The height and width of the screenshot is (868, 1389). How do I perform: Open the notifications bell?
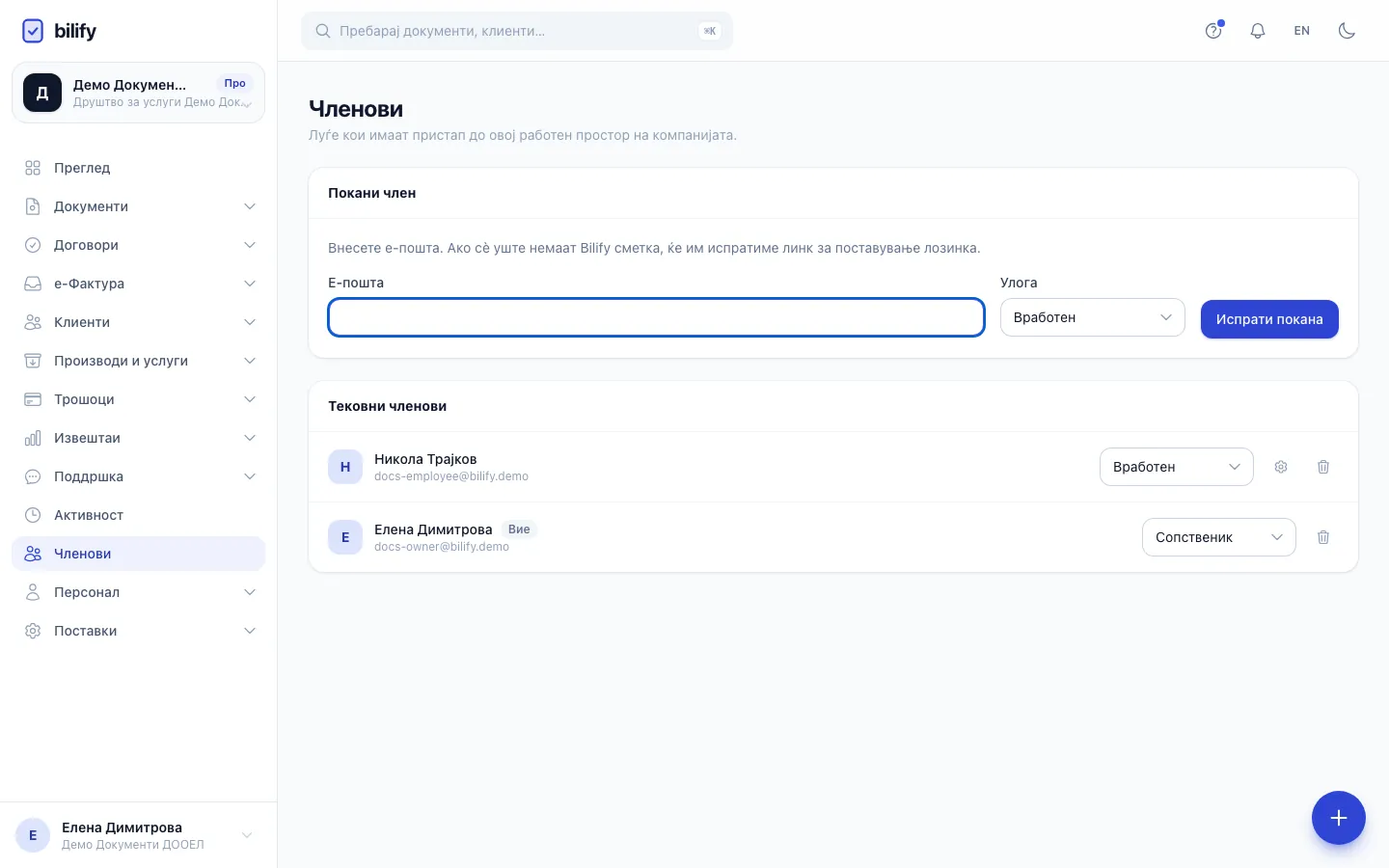coord(1258,31)
